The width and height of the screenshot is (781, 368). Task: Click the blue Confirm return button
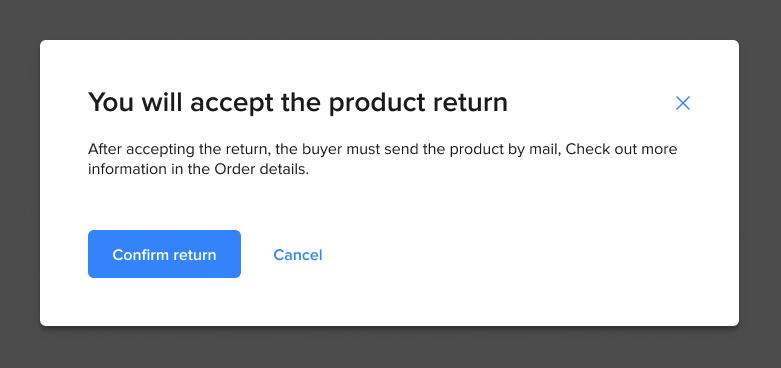pos(164,254)
